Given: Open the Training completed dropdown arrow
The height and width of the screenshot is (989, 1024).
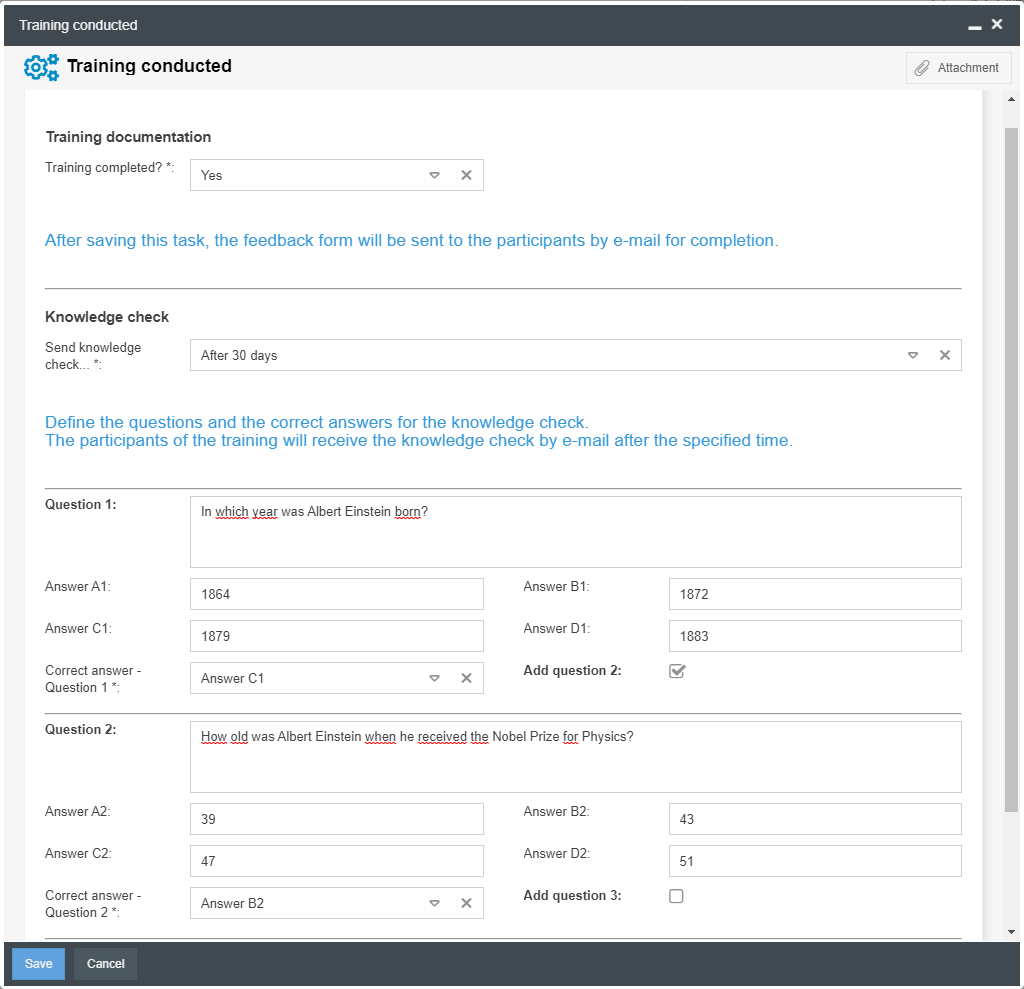Looking at the screenshot, I should [x=434, y=175].
